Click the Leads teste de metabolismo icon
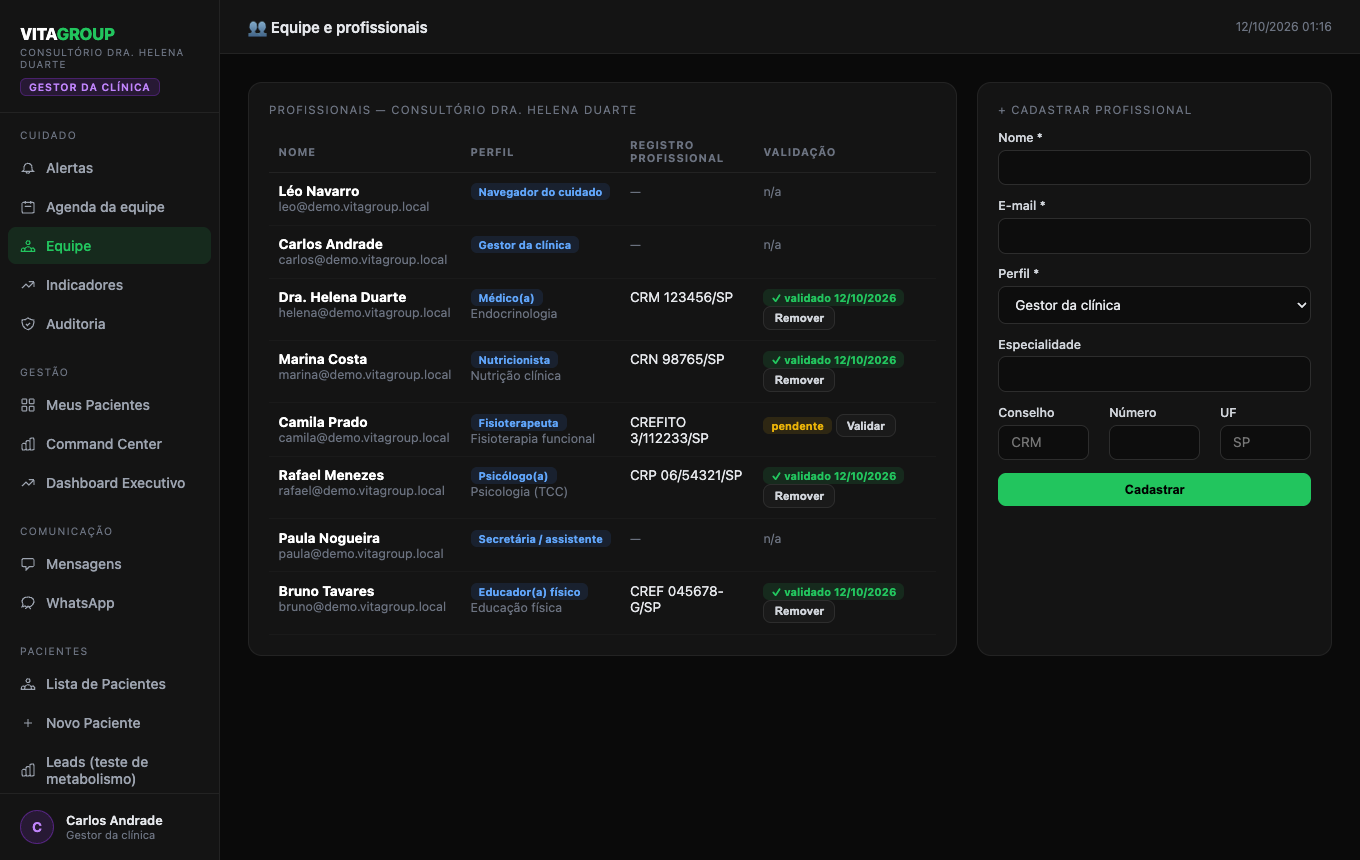 [x=28, y=770]
